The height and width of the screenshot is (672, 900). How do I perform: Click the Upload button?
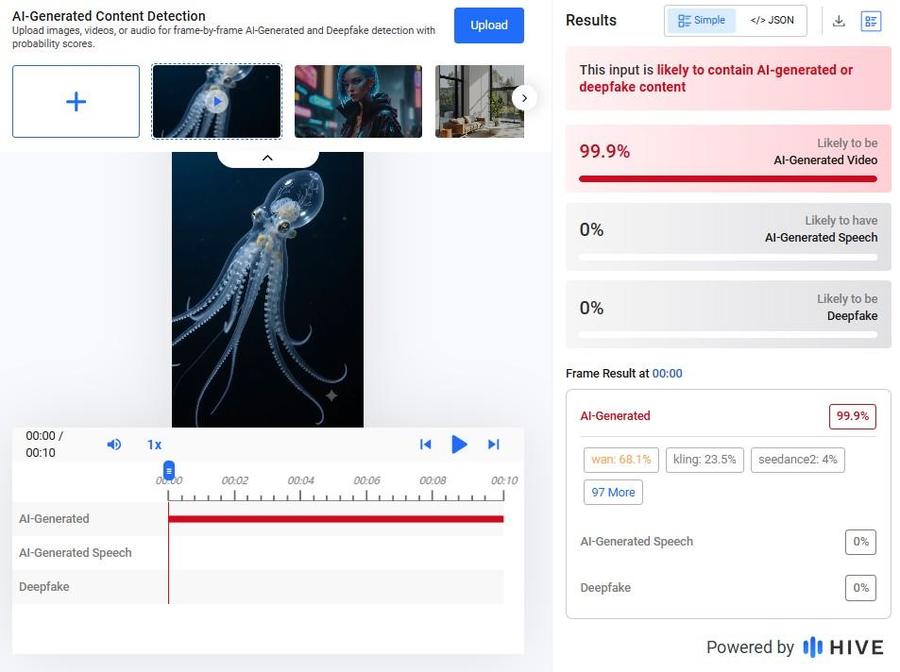click(x=489, y=25)
